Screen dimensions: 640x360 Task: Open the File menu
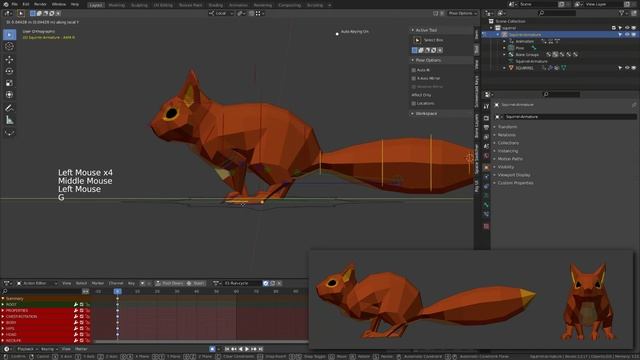coord(15,4)
